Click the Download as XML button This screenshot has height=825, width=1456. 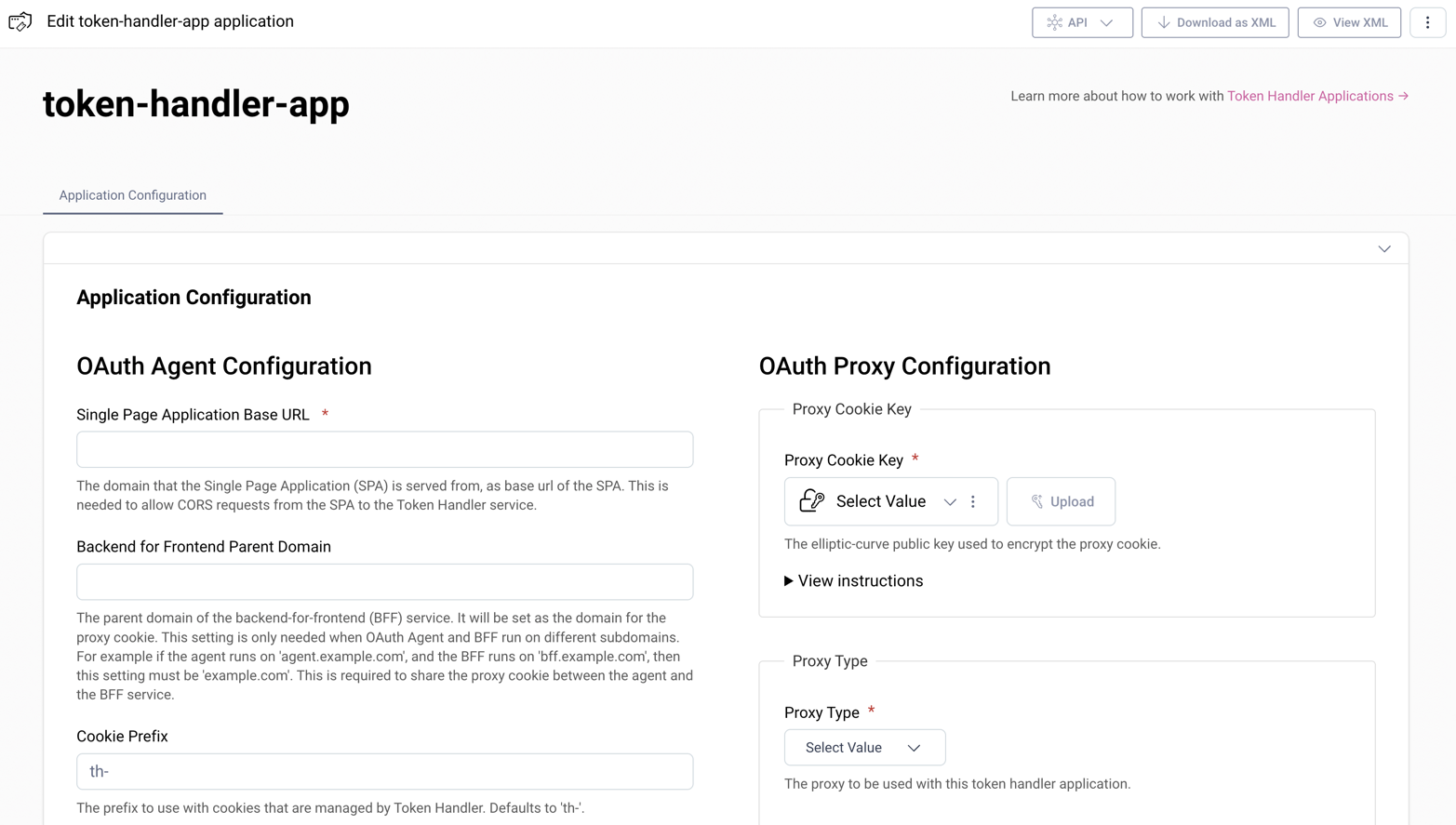pos(1215,22)
